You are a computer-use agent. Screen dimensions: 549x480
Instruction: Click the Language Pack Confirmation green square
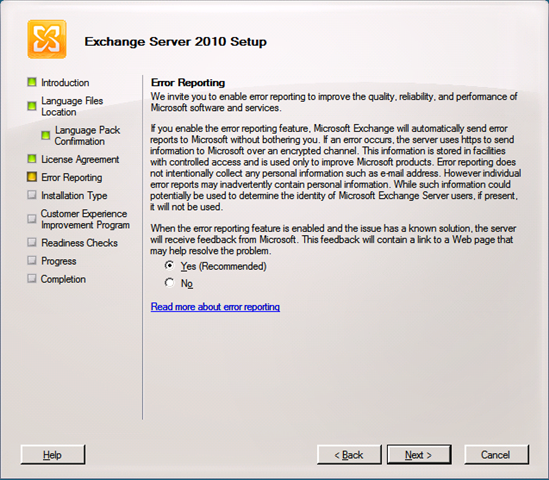click(46, 135)
